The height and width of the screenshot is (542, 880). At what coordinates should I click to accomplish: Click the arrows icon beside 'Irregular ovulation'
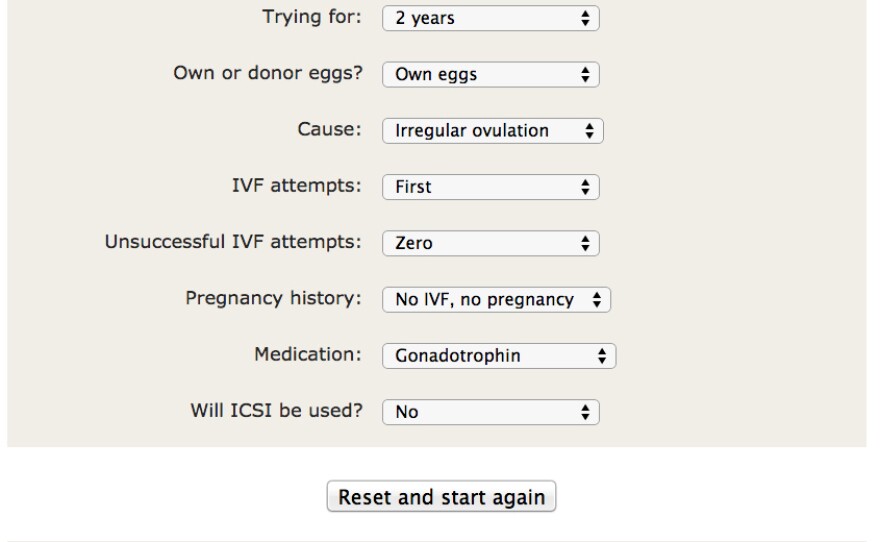coord(591,131)
